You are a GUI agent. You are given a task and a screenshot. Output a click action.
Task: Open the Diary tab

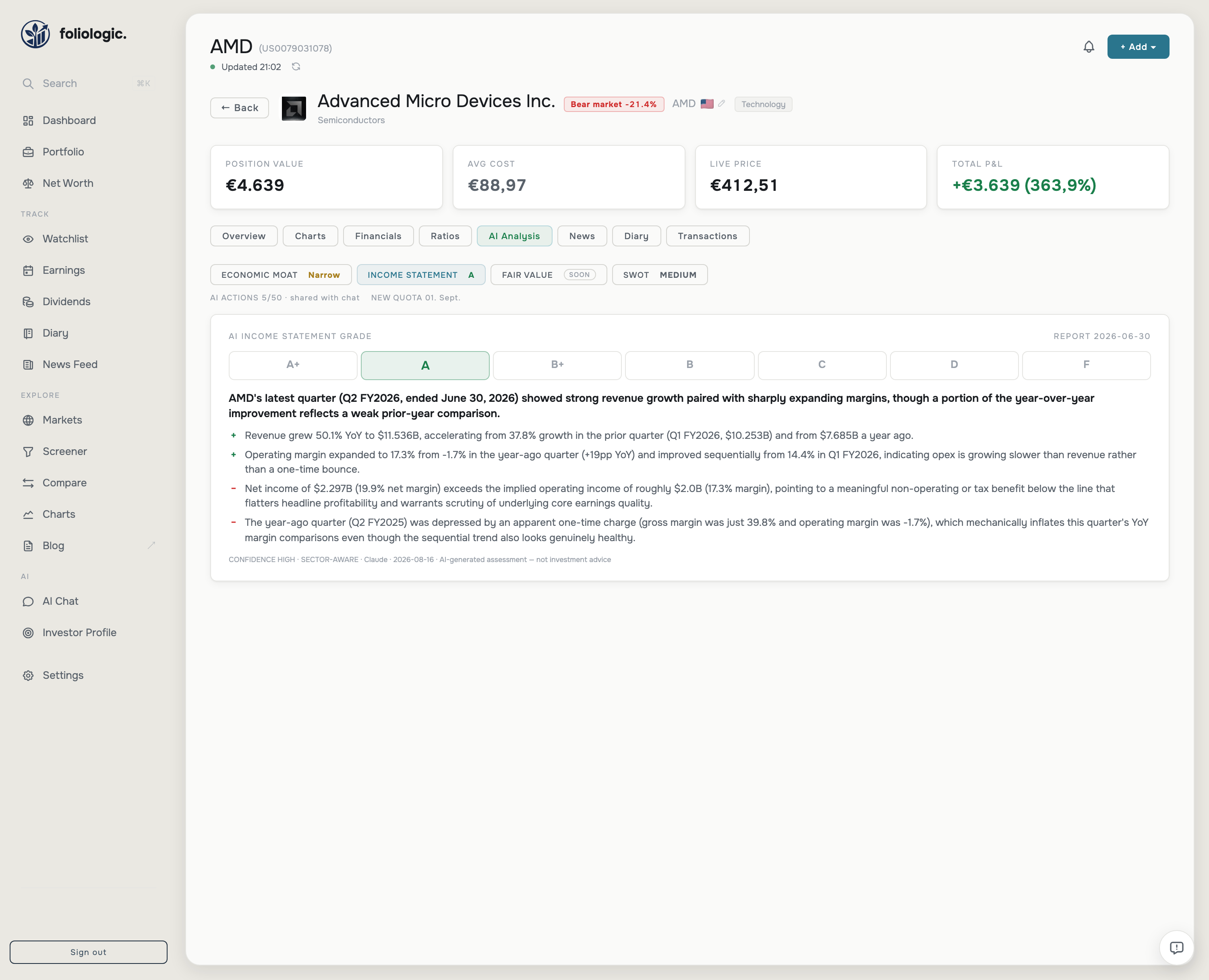click(x=636, y=236)
